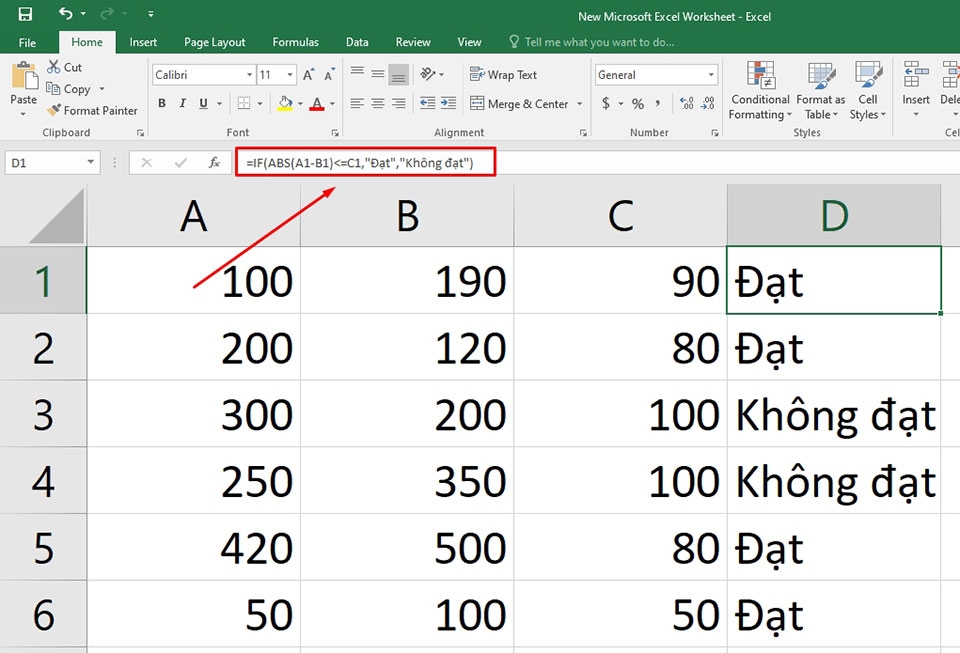The height and width of the screenshot is (653, 960).
Task: Apply Italic formatting
Action: click(x=181, y=103)
